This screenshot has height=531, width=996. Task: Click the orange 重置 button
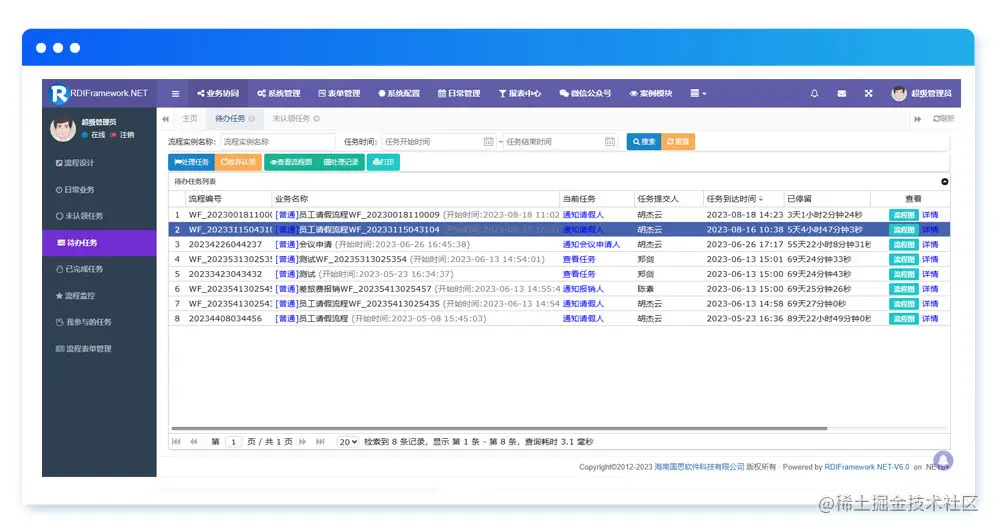(678, 142)
